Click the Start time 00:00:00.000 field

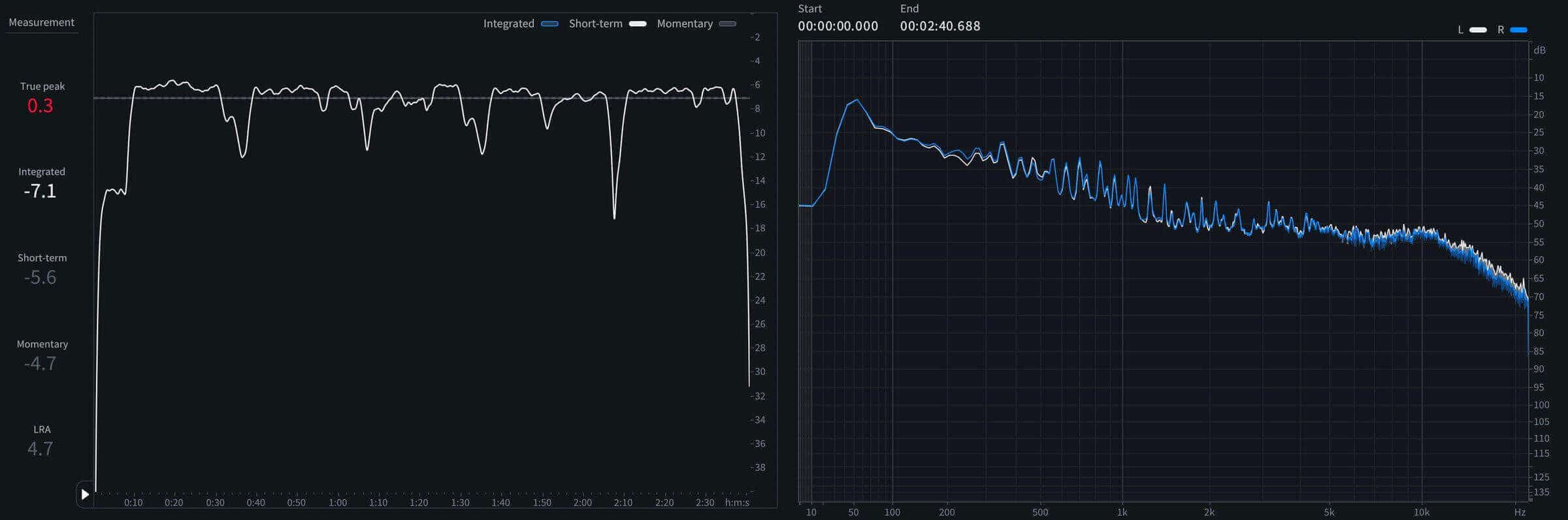point(838,26)
